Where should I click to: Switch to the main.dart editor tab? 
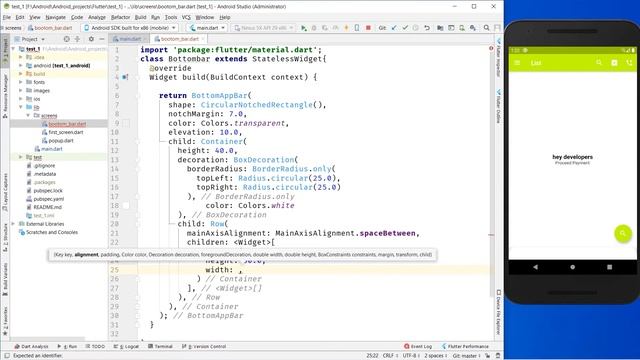click(x=130, y=39)
